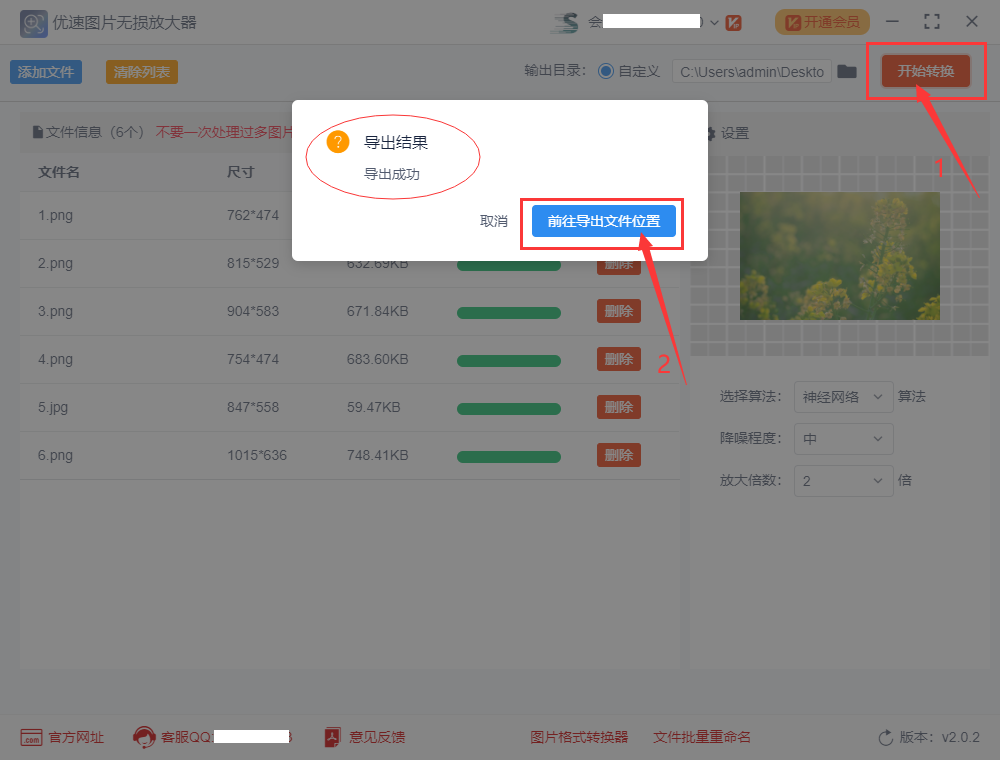
Task: Click the version refresh icon near v2.0.2
Action: click(x=886, y=737)
